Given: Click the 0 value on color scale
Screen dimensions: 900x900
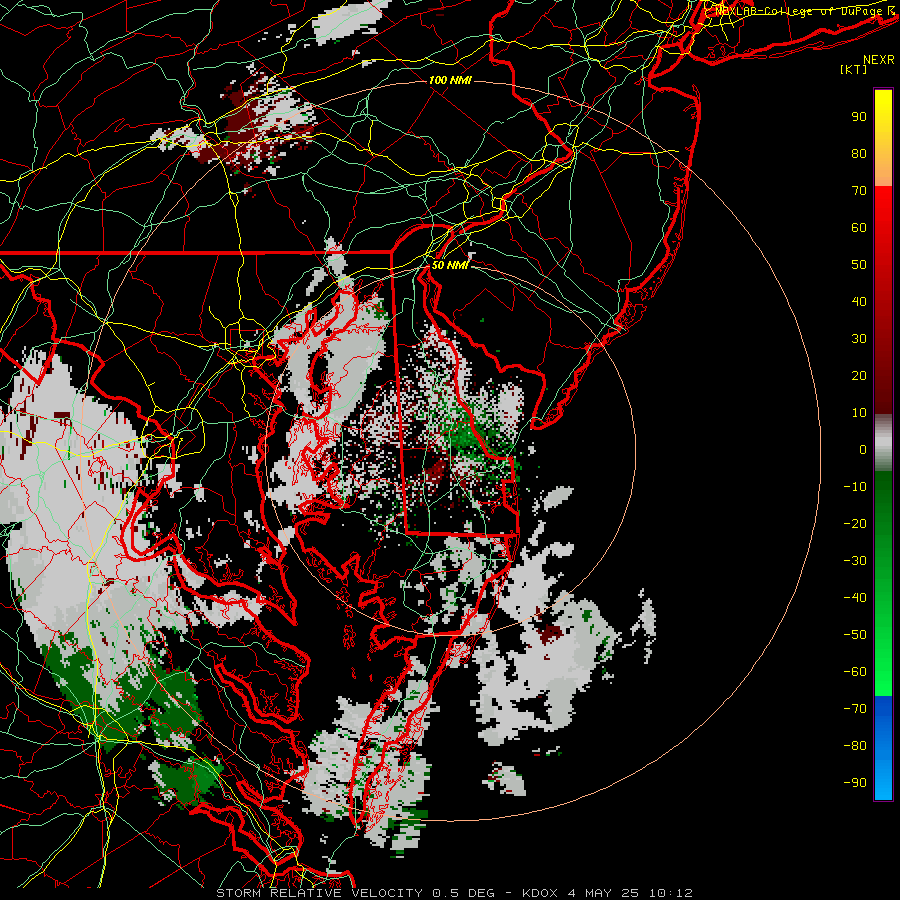Looking at the screenshot, I should click(x=863, y=449).
